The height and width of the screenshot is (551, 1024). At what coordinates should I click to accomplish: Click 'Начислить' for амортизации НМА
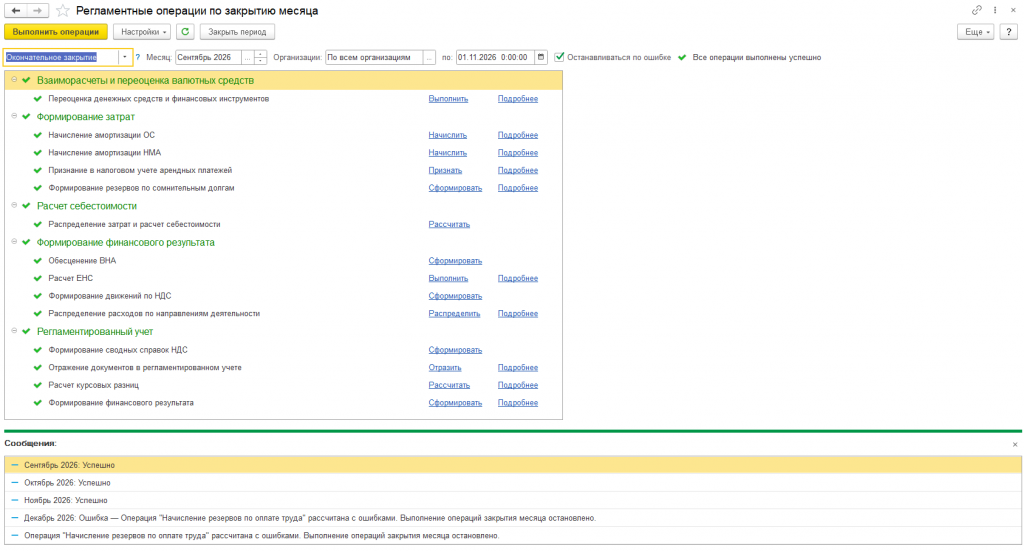tap(447, 153)
